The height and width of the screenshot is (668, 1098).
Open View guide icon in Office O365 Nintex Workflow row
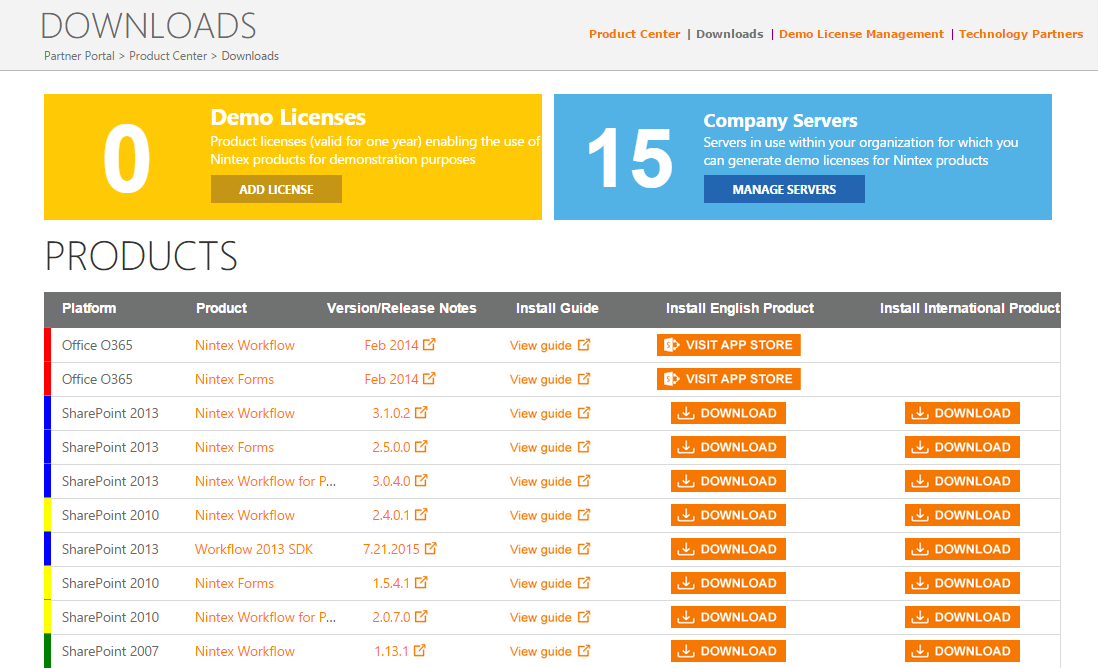point(584,345)
